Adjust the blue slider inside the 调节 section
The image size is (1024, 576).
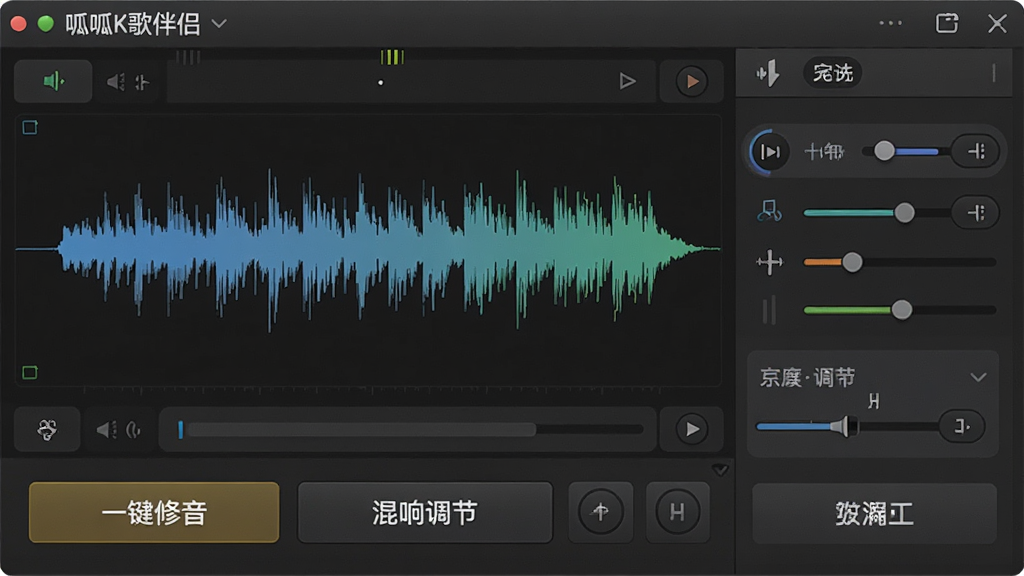click(x=848, y=426)
